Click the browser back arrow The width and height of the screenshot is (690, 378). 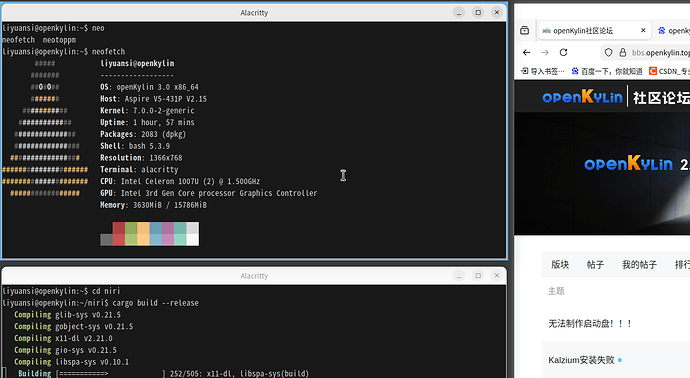[526, 52]
